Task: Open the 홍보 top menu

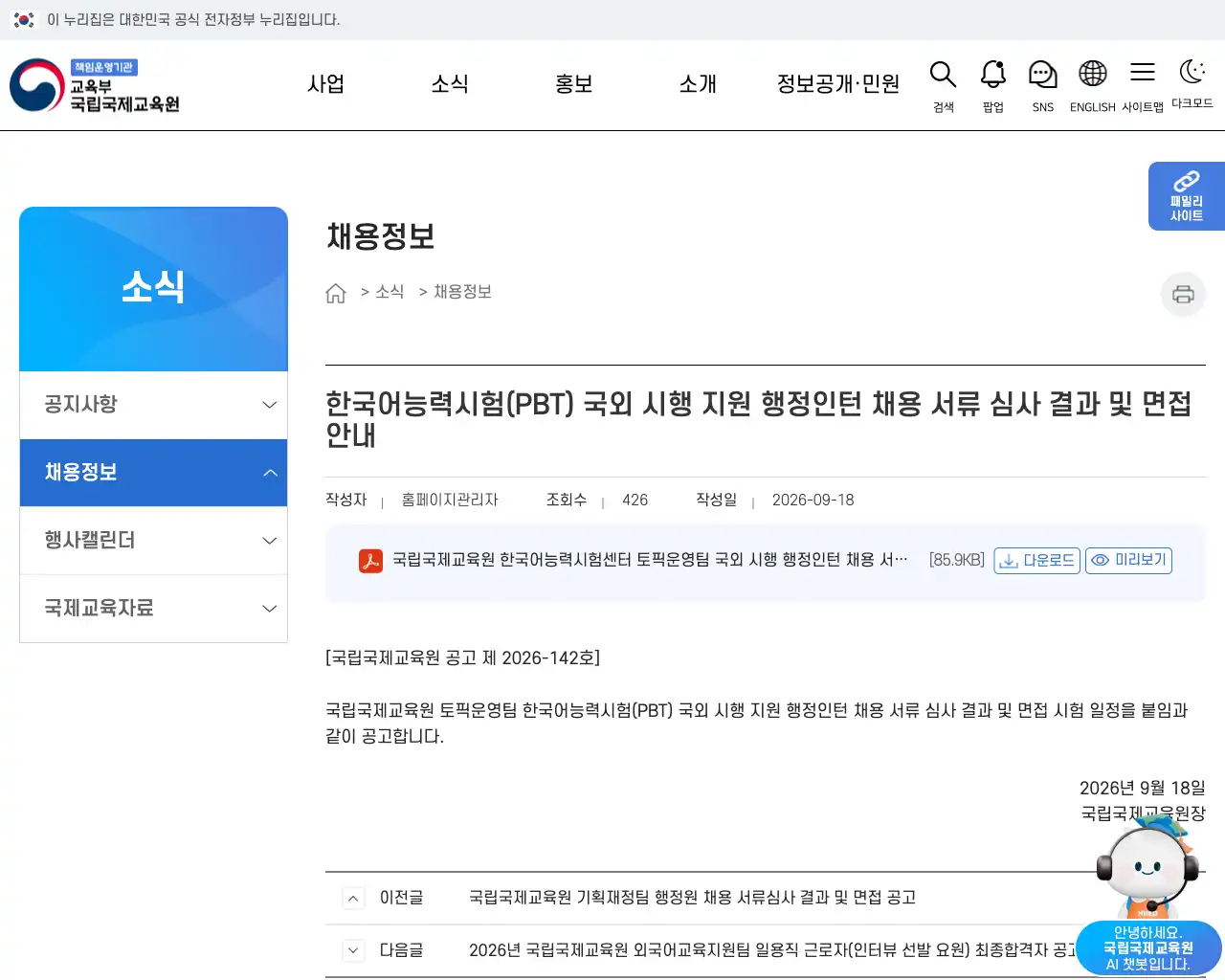Action: [574, 84]
